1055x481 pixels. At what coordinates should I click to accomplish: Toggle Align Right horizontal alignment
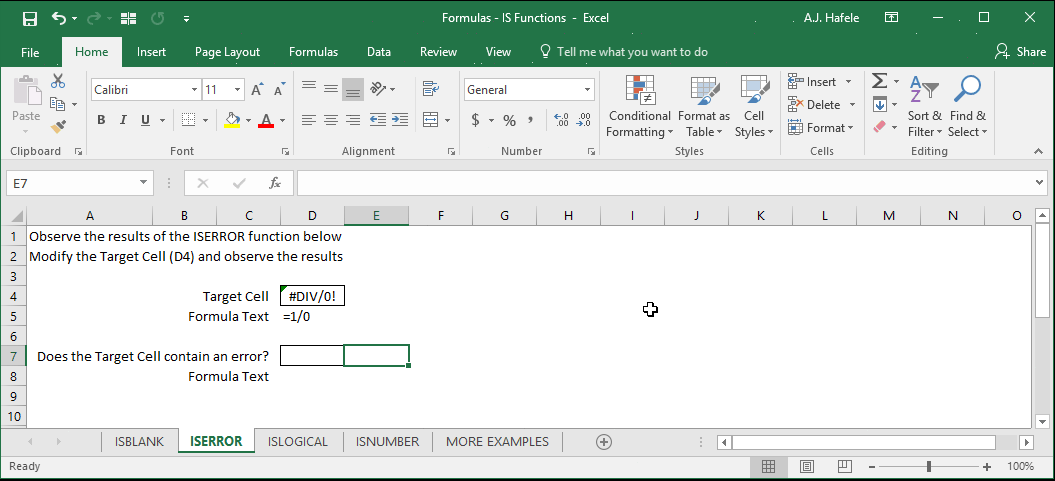pyautogui.click(x=353, y=120)
